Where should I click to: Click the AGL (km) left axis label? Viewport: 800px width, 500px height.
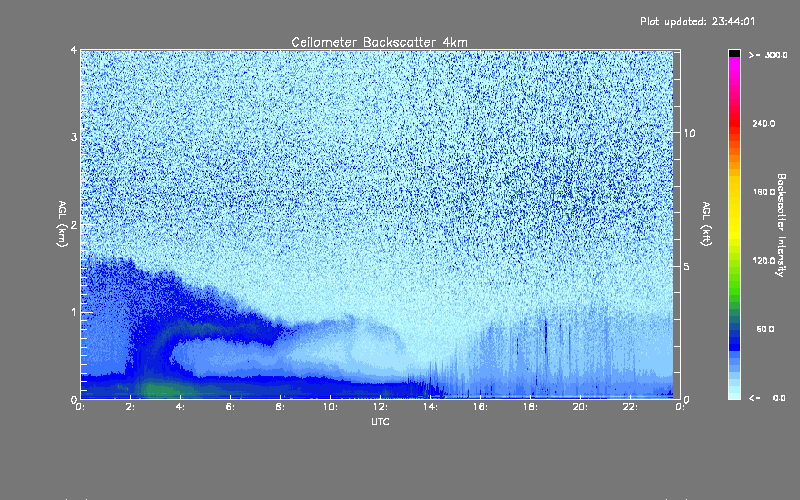tap(62, 224)
